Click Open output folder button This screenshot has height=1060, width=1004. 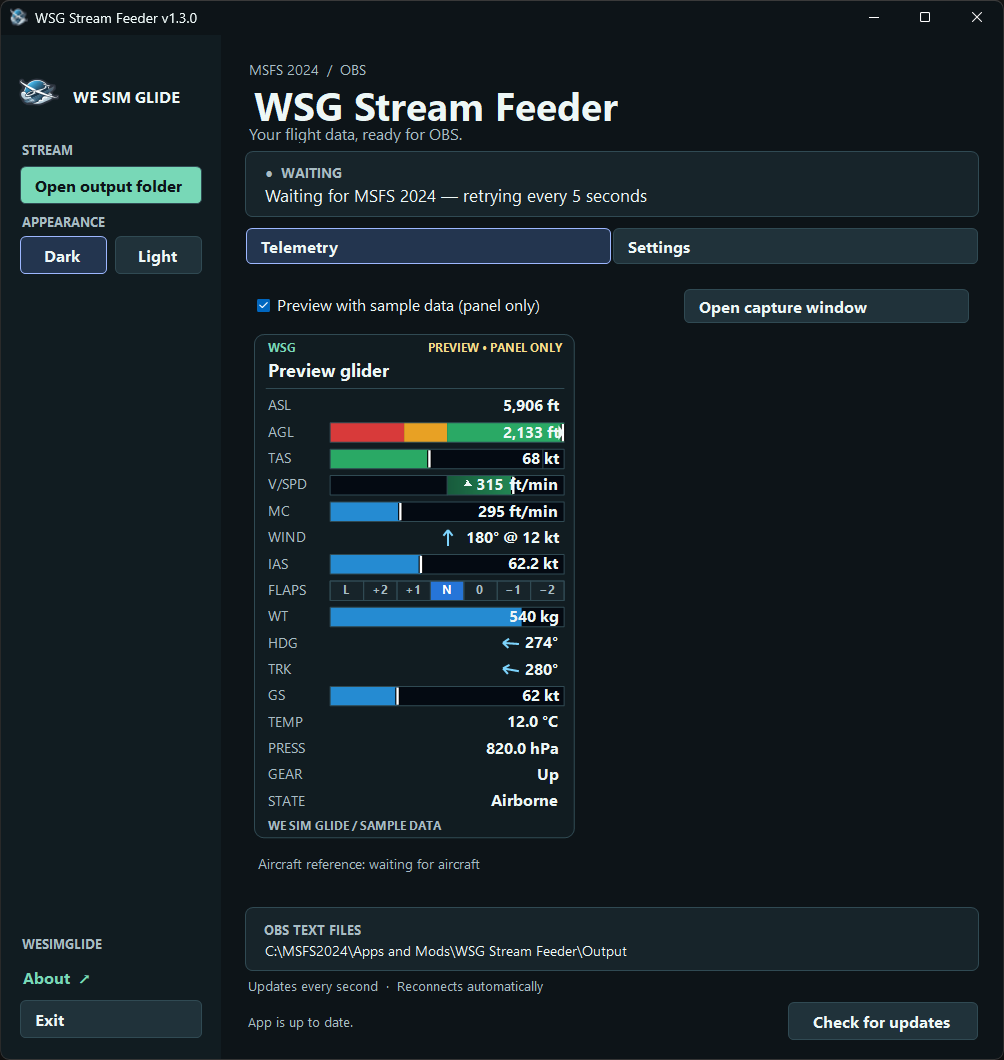click(111, 185)
